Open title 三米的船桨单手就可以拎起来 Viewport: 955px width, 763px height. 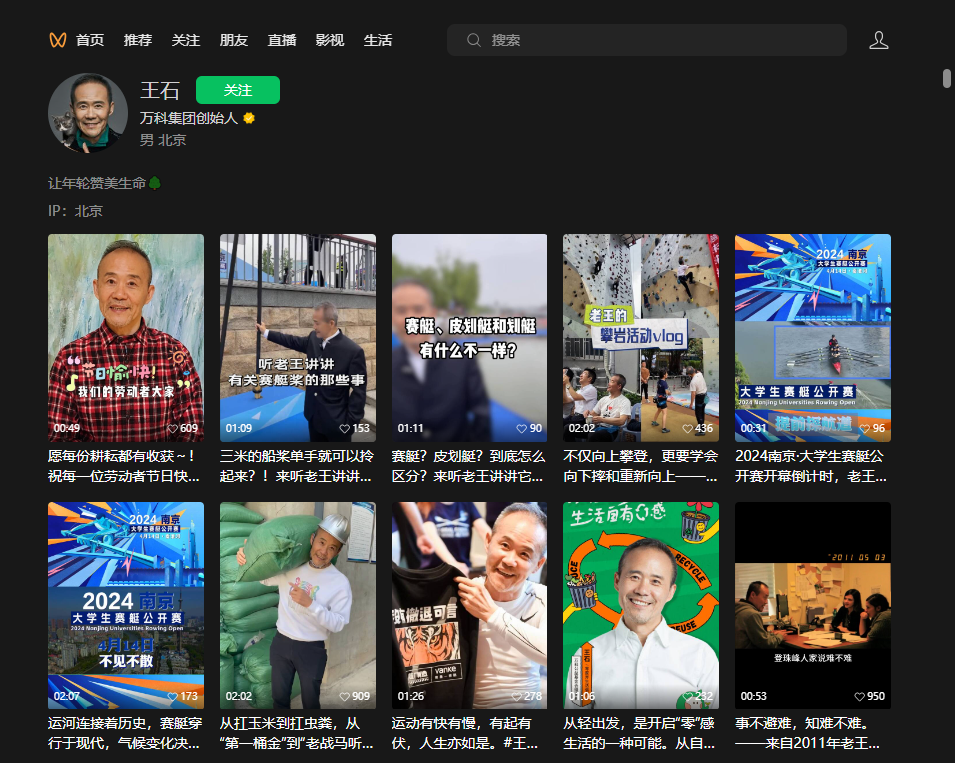(297, 466)
